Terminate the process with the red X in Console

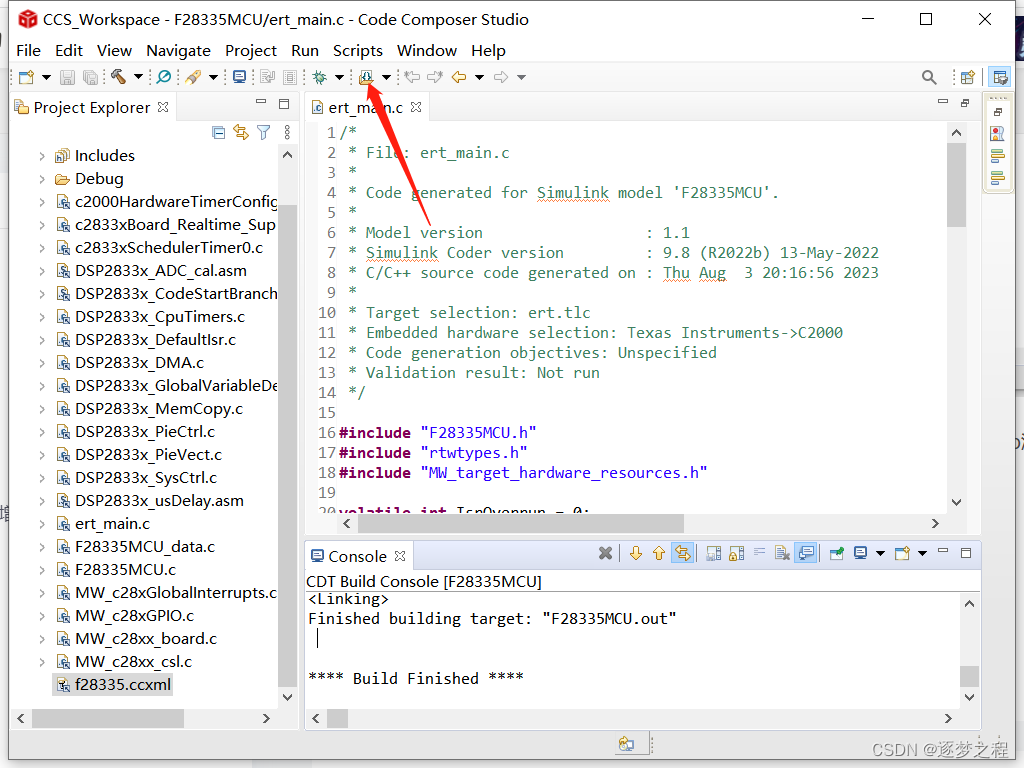click(x=606, y=553)
